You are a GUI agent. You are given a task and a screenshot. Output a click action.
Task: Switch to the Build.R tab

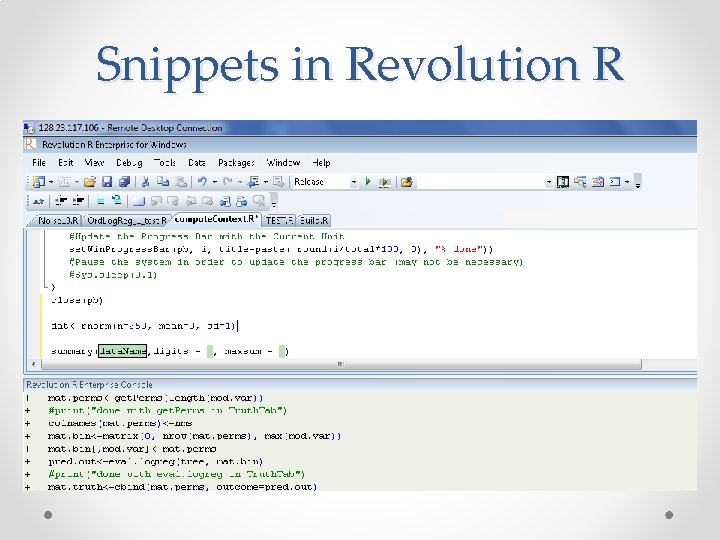[314, 221]
